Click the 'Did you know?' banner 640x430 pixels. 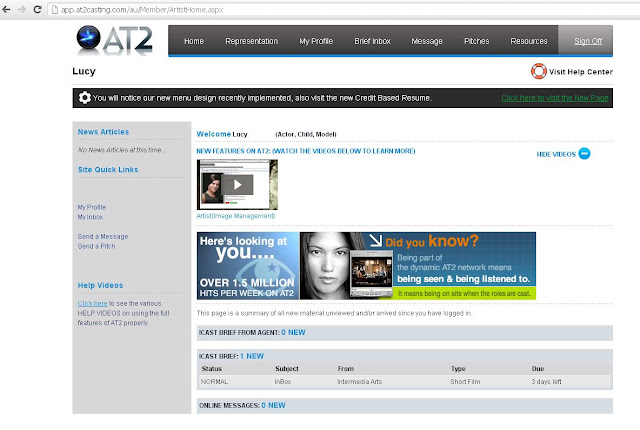click(418, 266)
